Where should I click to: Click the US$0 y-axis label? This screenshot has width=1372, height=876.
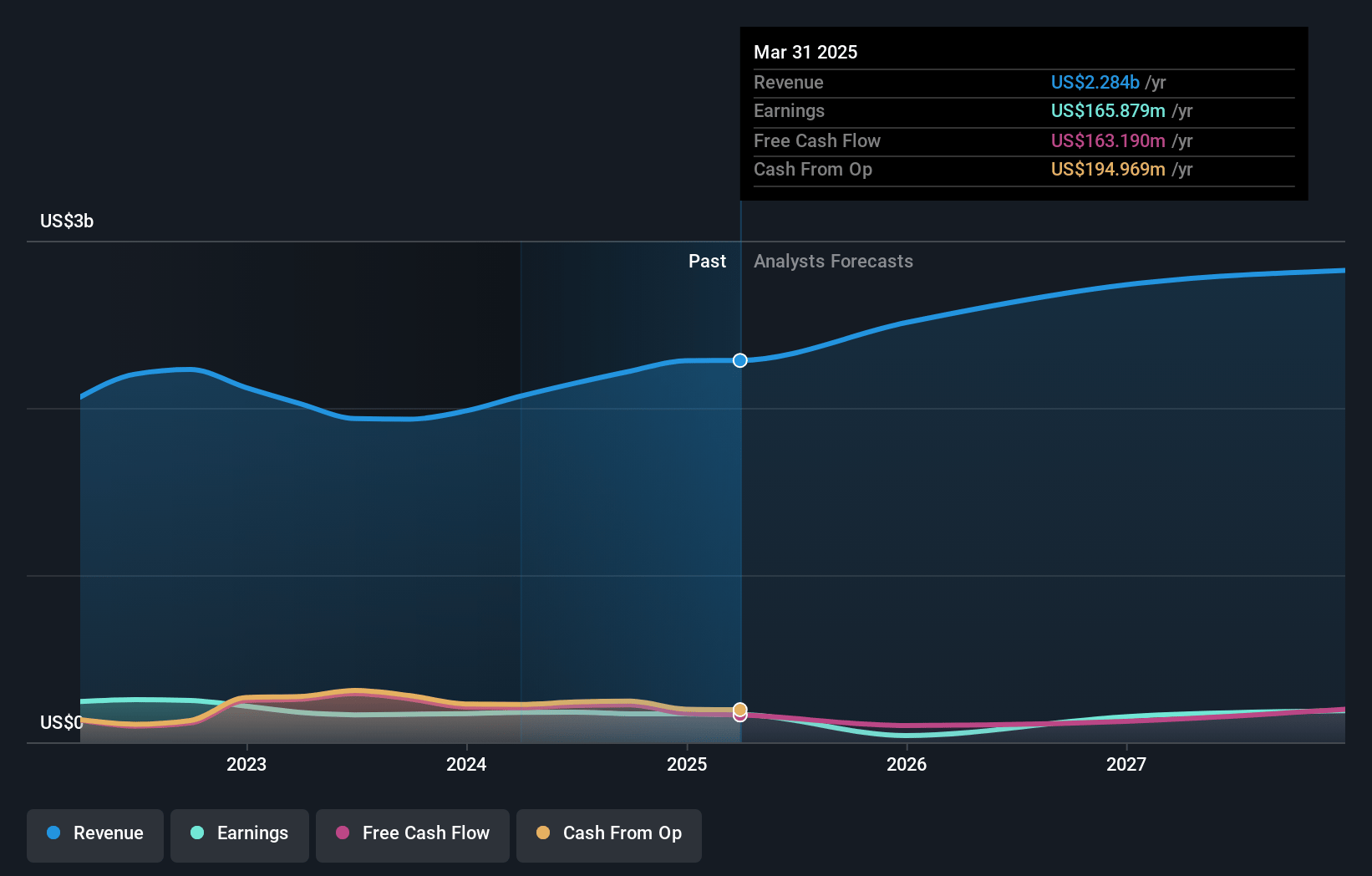(x=62, y=722)
